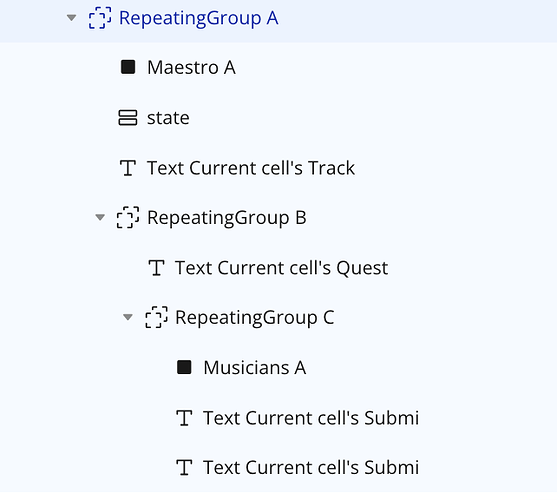Select the RepeatingGroup C label

click(x=255, y=317)
